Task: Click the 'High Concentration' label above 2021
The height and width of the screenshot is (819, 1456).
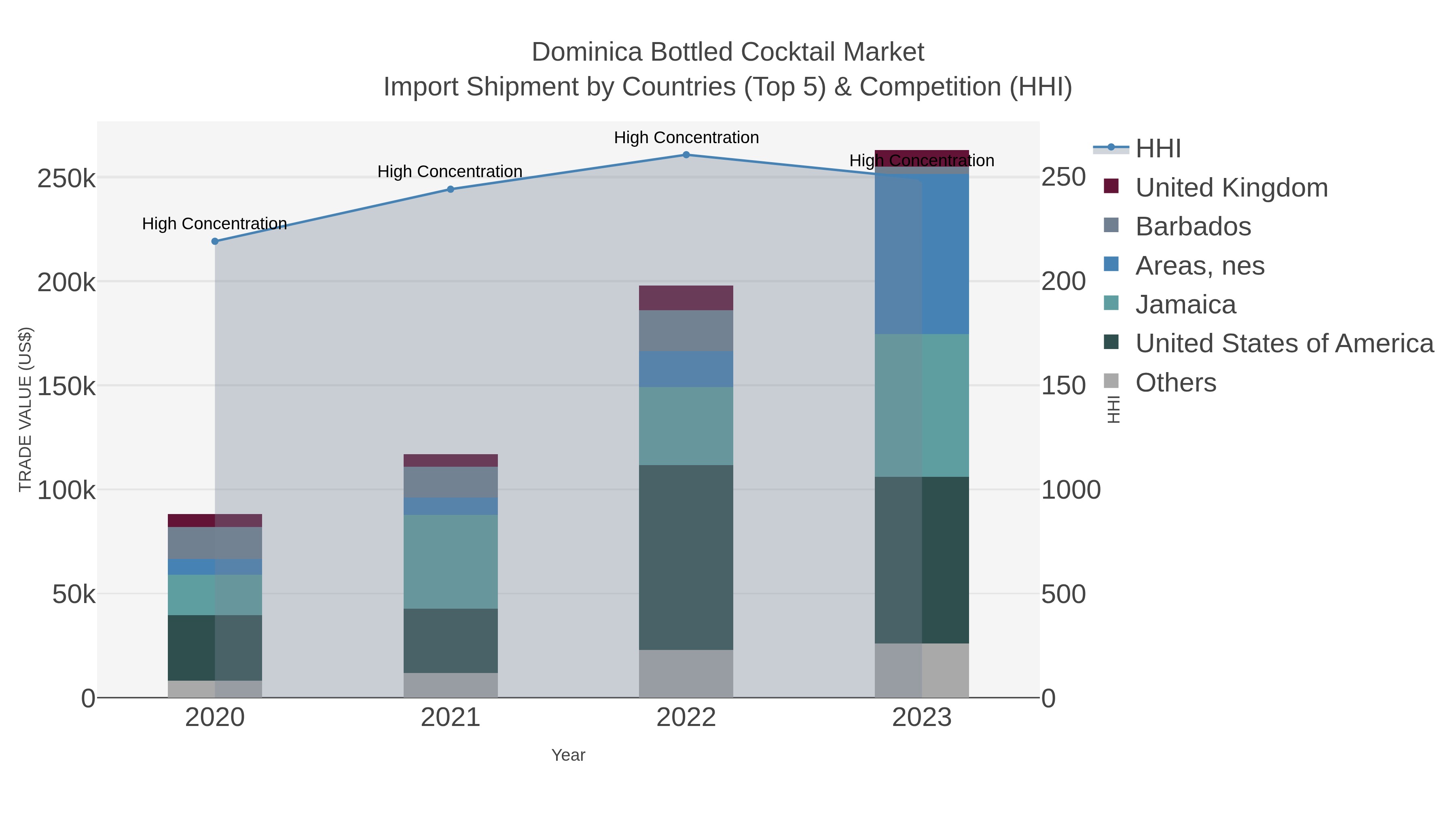Action: 450,171
